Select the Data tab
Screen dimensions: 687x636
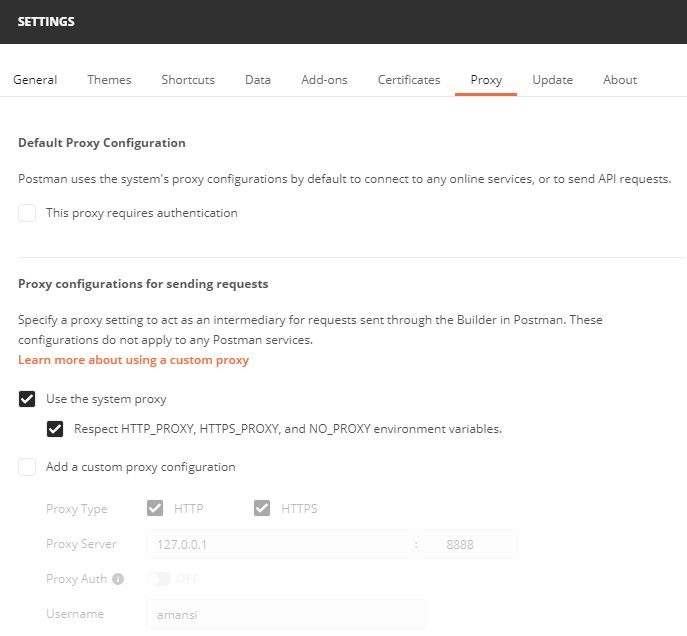click(258, 80)
